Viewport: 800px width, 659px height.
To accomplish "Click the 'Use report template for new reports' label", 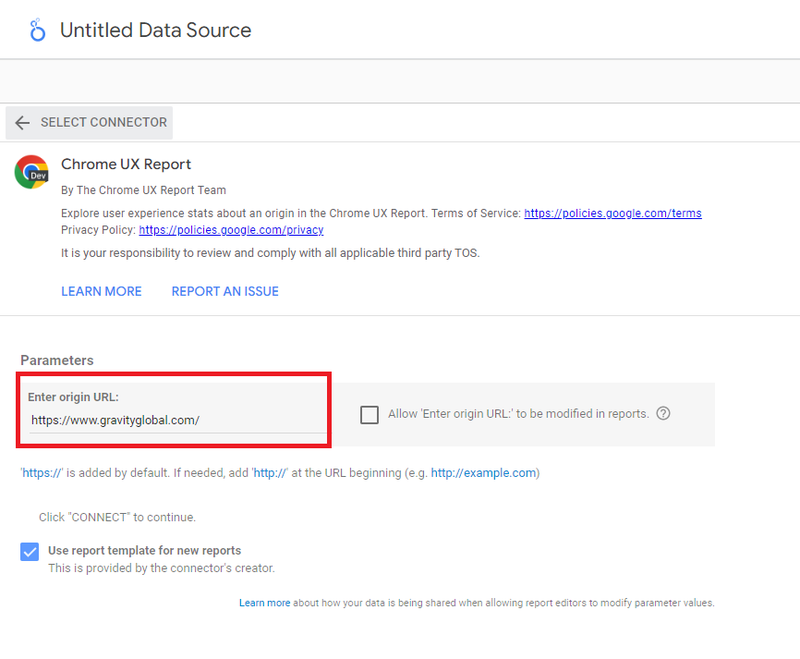I will 144,550.
